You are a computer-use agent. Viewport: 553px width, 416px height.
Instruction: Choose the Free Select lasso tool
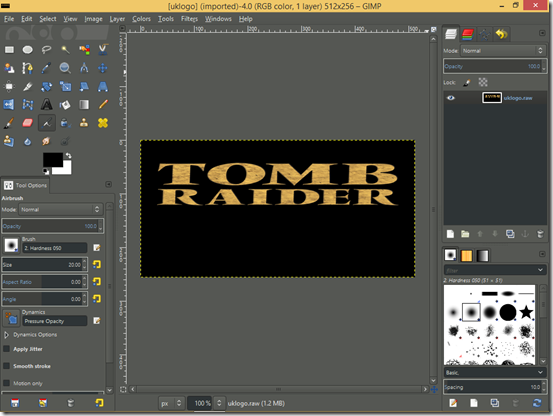(47, 50)
